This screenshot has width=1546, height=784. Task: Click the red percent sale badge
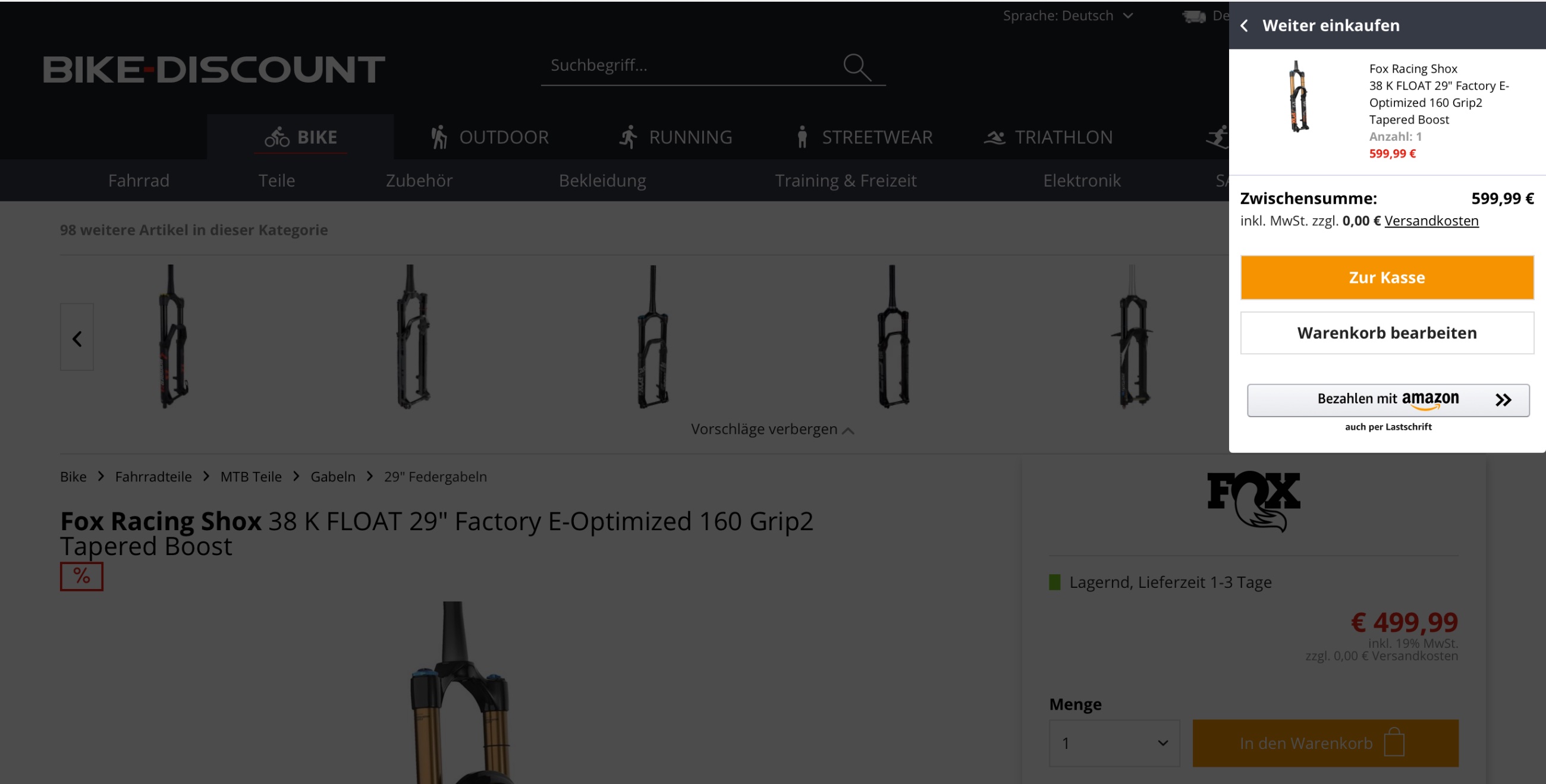[81, 577]
